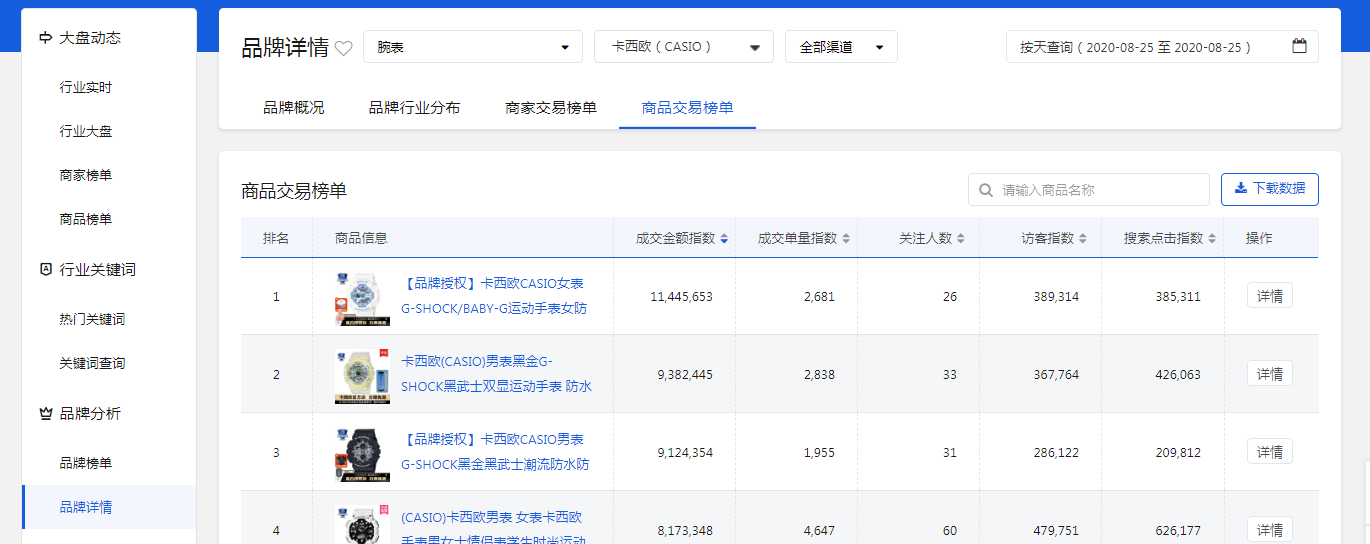Screen dimensions: 1370x544
Task: Click the 11,445,653 amount cell
Action: (x=681, y=297)
